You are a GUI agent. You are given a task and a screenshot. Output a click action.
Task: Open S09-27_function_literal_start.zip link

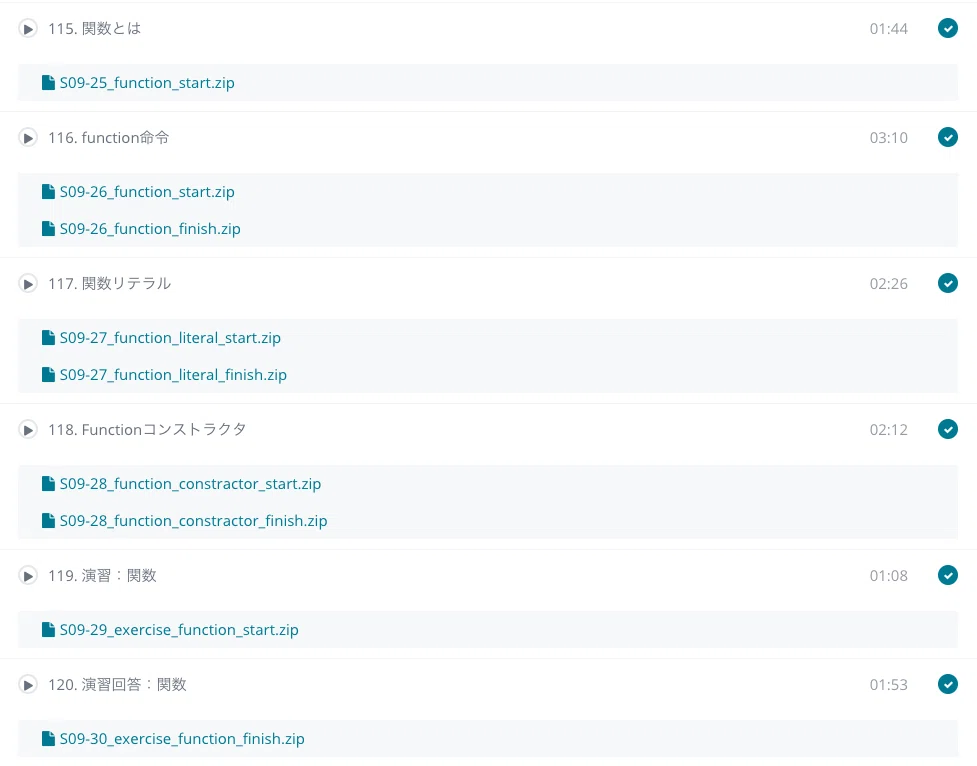pyautogui.click(x=170, y=338)
